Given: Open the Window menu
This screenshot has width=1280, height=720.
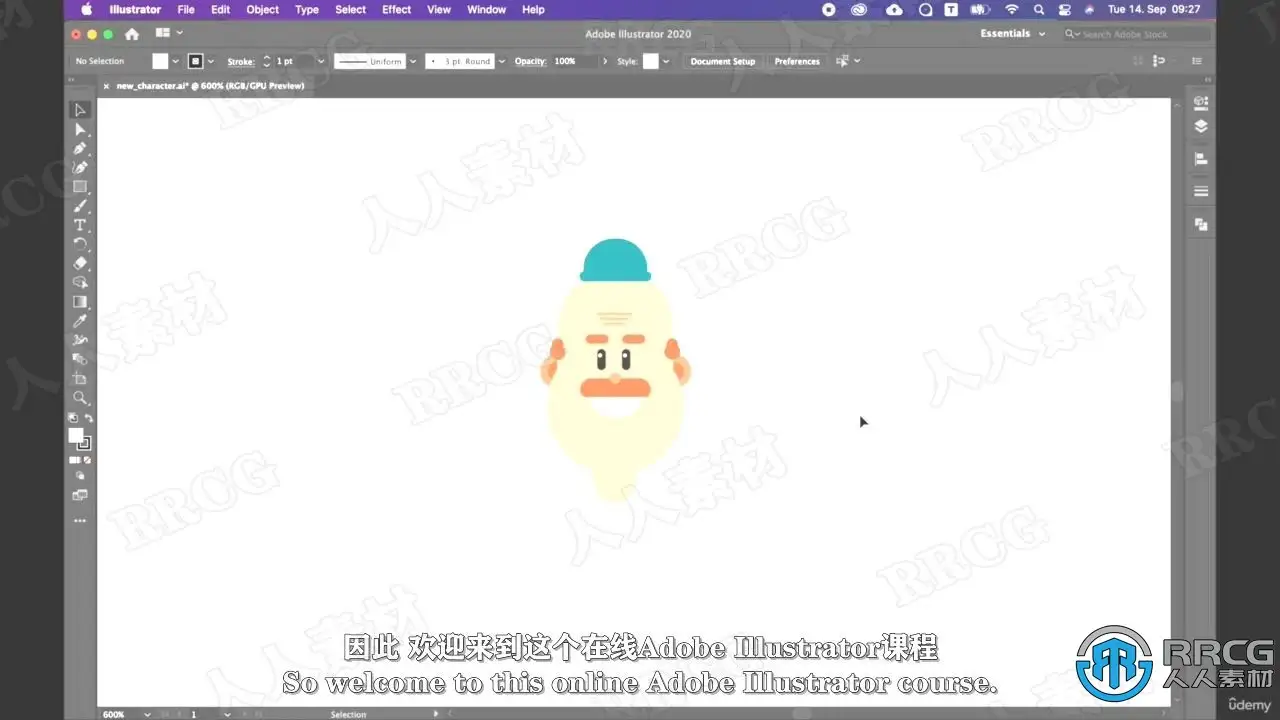Looking at the screenshot, I should (x=487, y=9).
